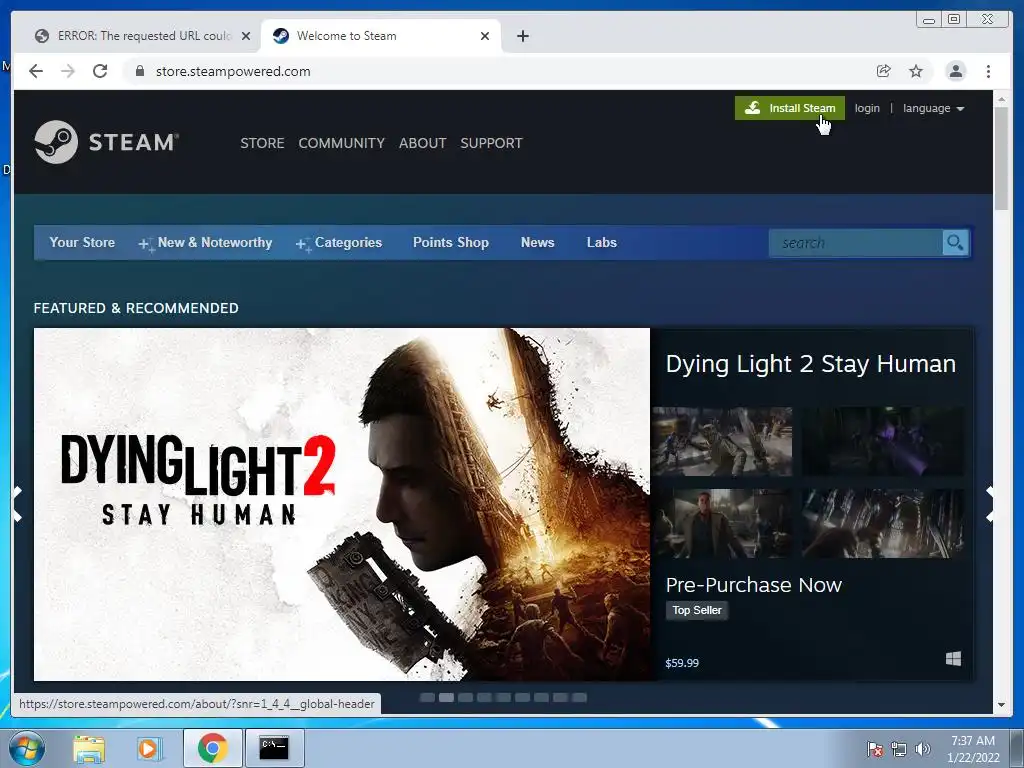
Task: Reload the Steam store page
Action: pyautogui.click(x=100, y=71)
